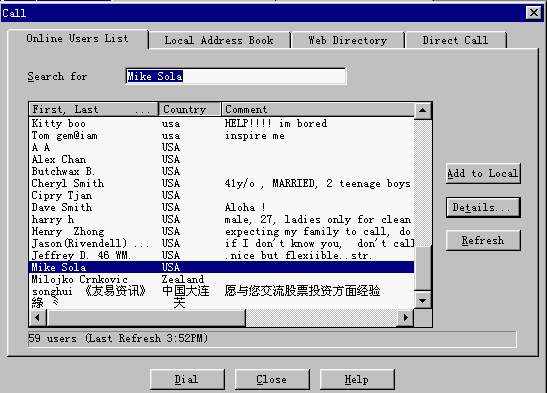This screenshot has width=547, height=393.
Task: Close the Call dialog with X
Action: click(x=534, y=13)
